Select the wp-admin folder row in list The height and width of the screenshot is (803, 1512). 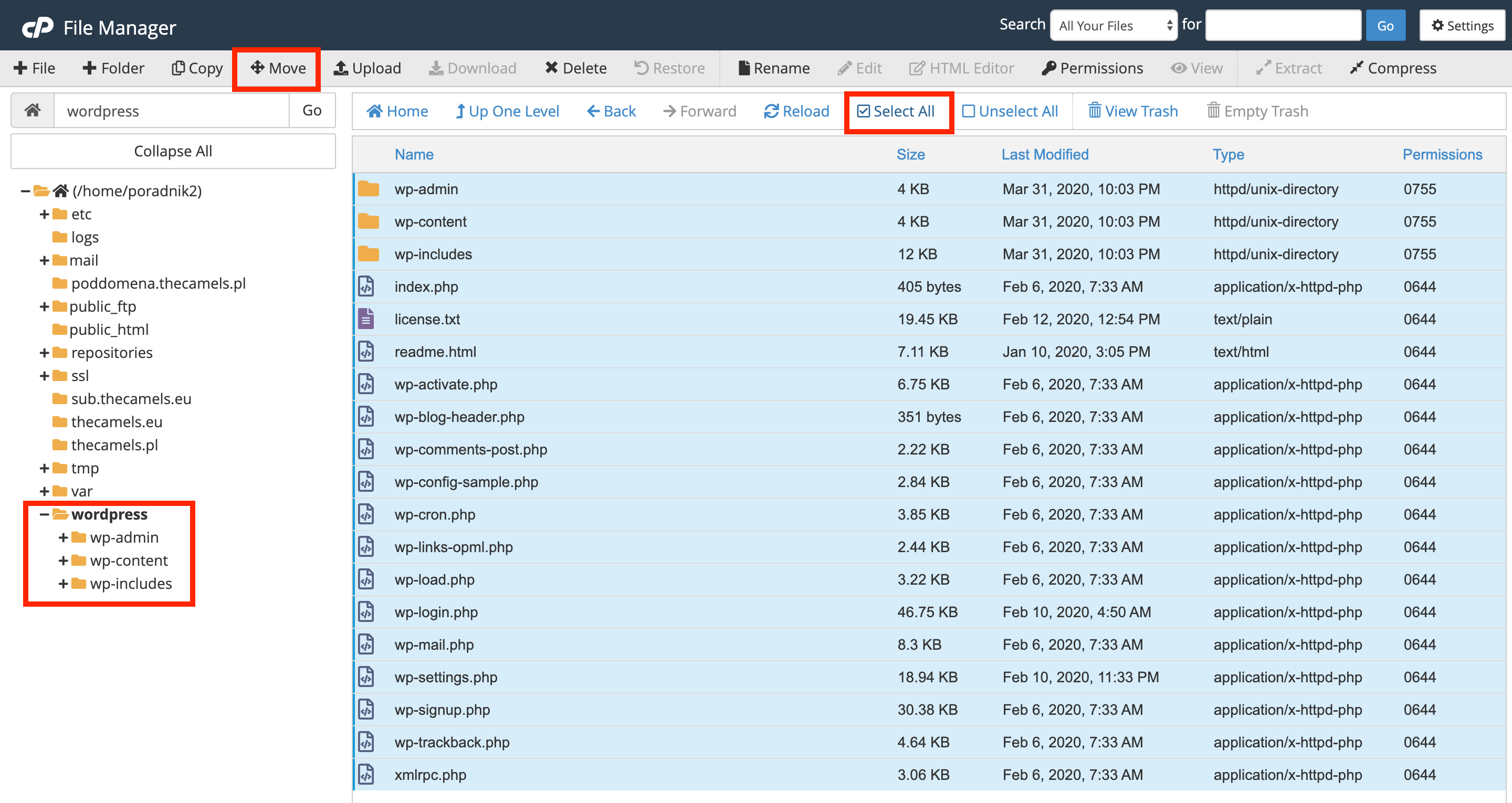[x=929, y=189]
